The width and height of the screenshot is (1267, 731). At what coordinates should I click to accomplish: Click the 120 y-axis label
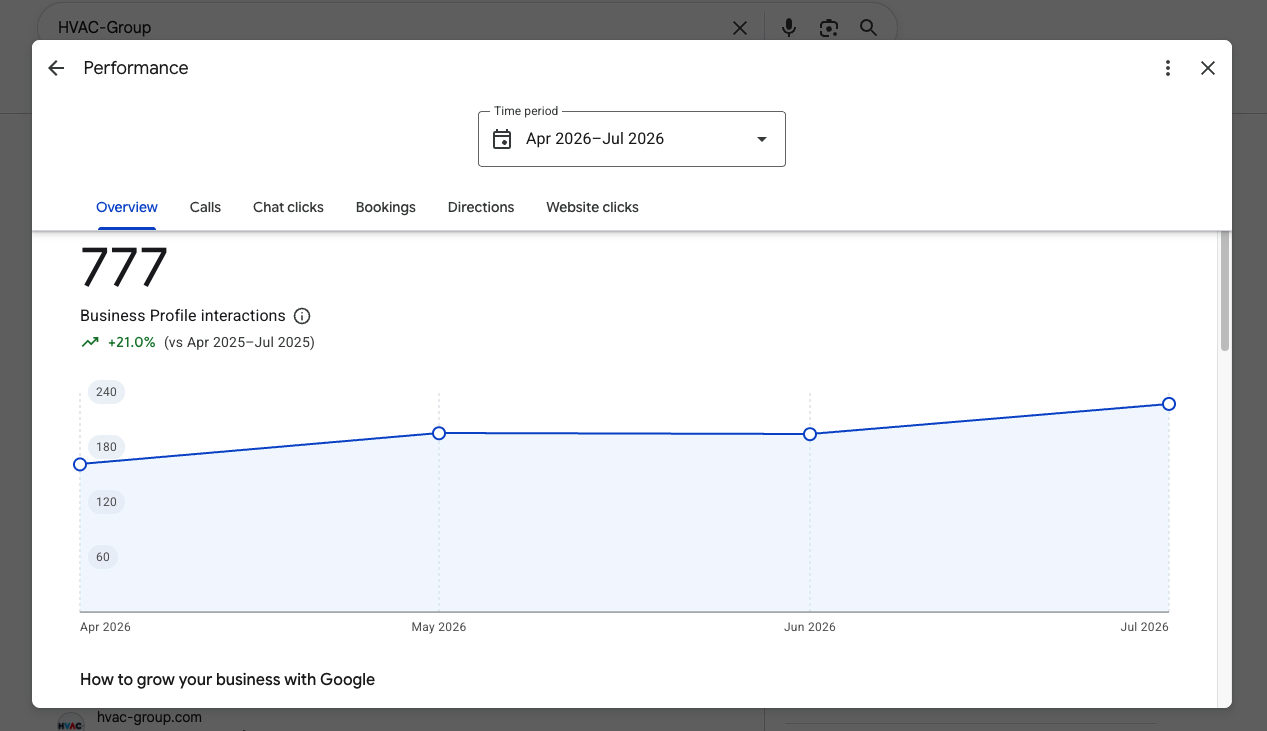click(x=106, y=502)
